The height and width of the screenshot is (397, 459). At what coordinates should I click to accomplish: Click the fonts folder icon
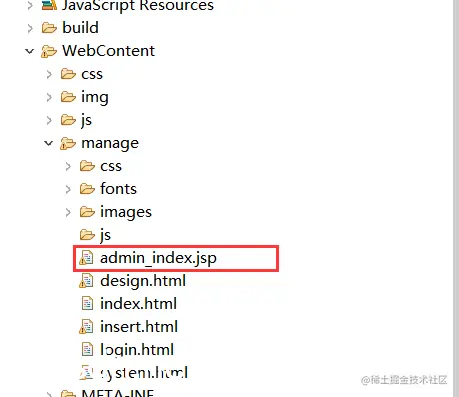pos(87,189)
